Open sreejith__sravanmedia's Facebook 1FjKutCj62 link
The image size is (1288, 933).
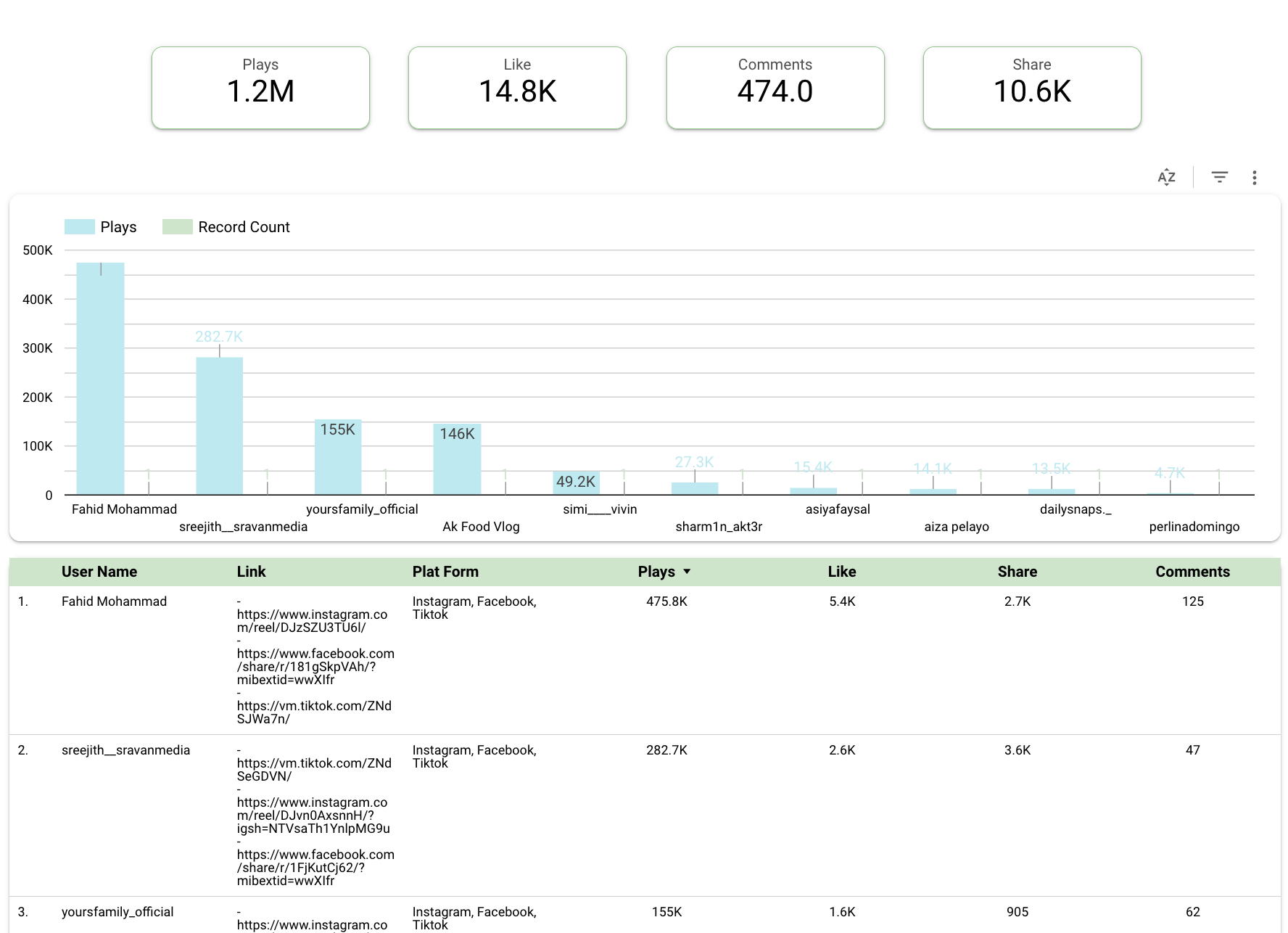point(315,868)
